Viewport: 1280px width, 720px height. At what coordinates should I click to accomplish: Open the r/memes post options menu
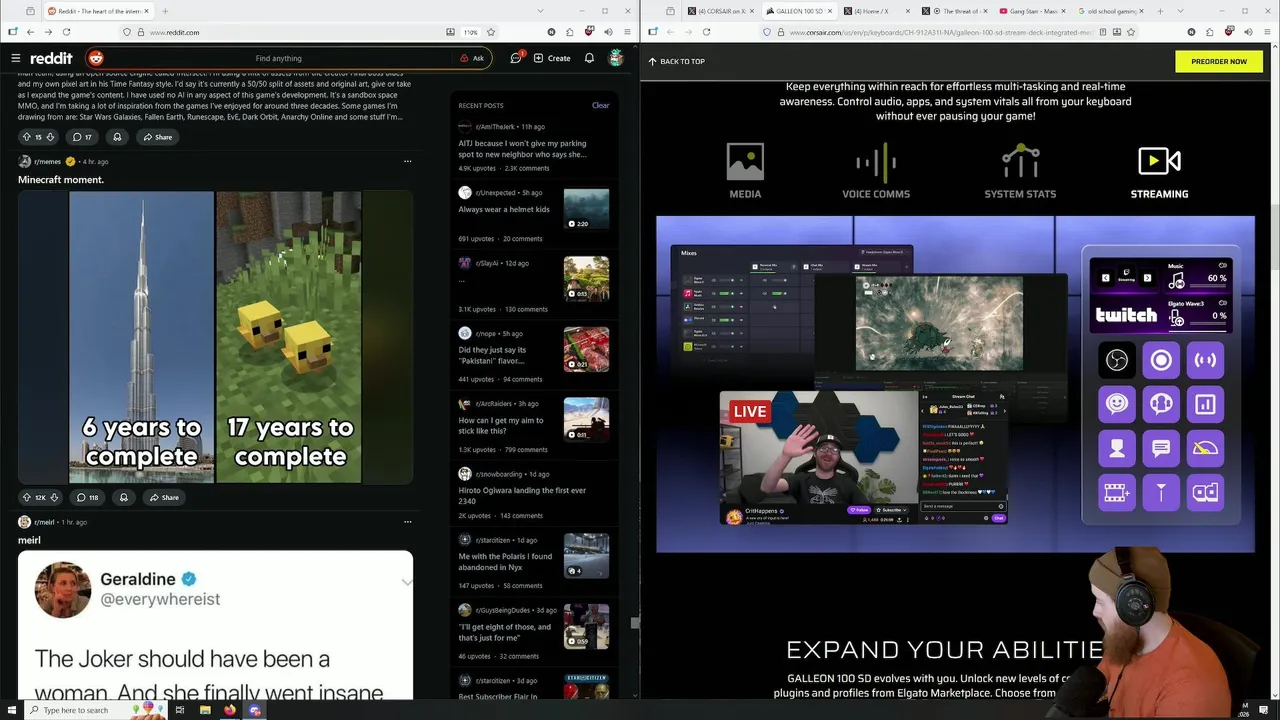[x=407, y=161]
